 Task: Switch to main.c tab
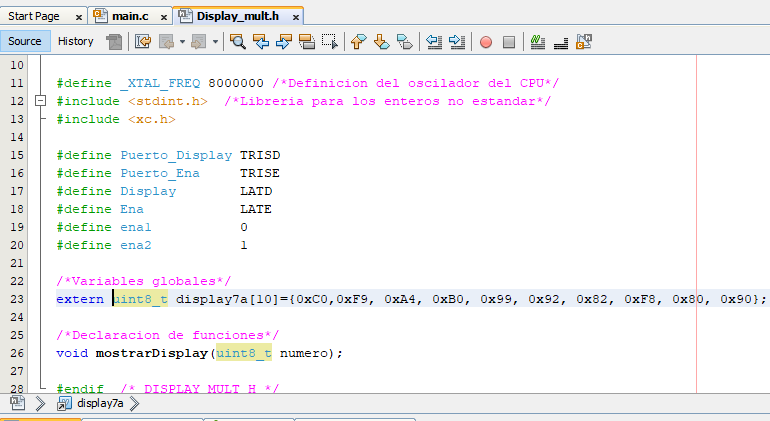coord(130,16)
